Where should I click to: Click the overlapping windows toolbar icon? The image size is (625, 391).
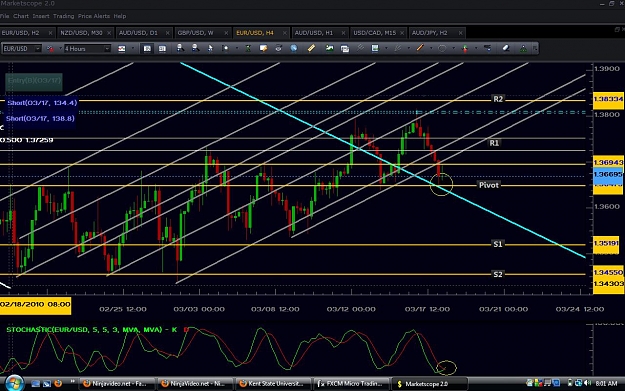[345, 49]
